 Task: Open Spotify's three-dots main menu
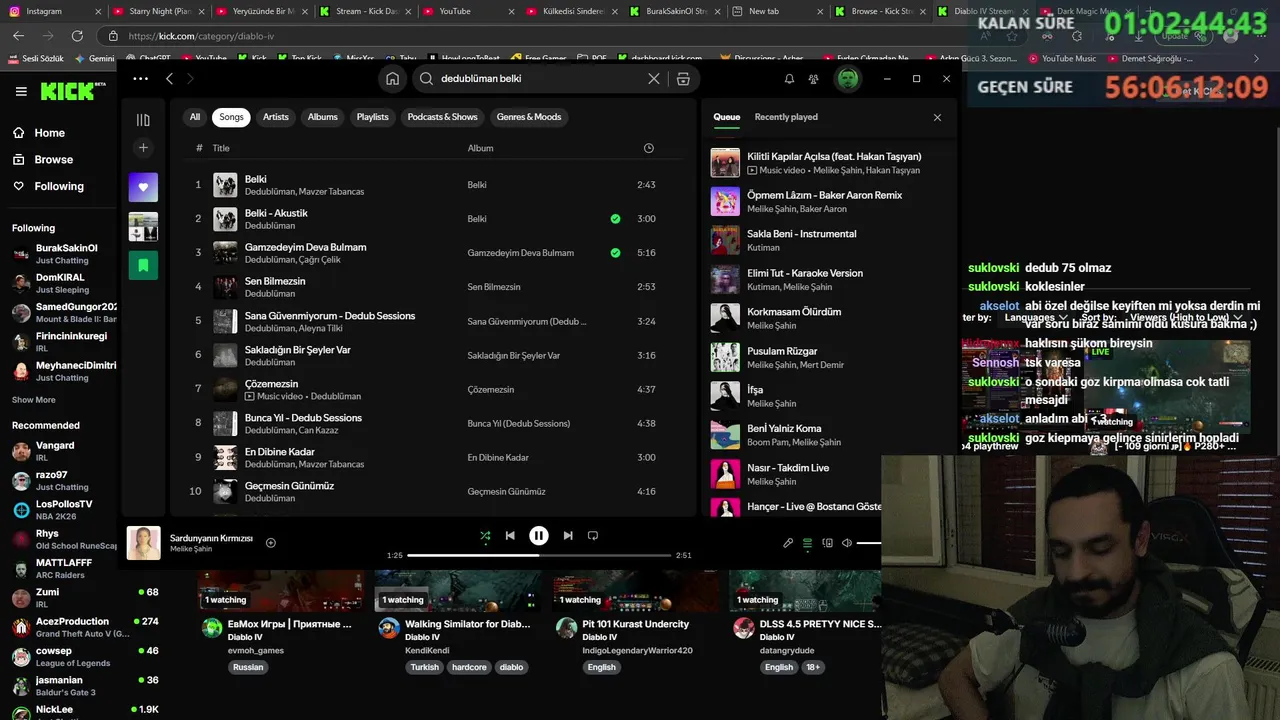click(140, 79)
